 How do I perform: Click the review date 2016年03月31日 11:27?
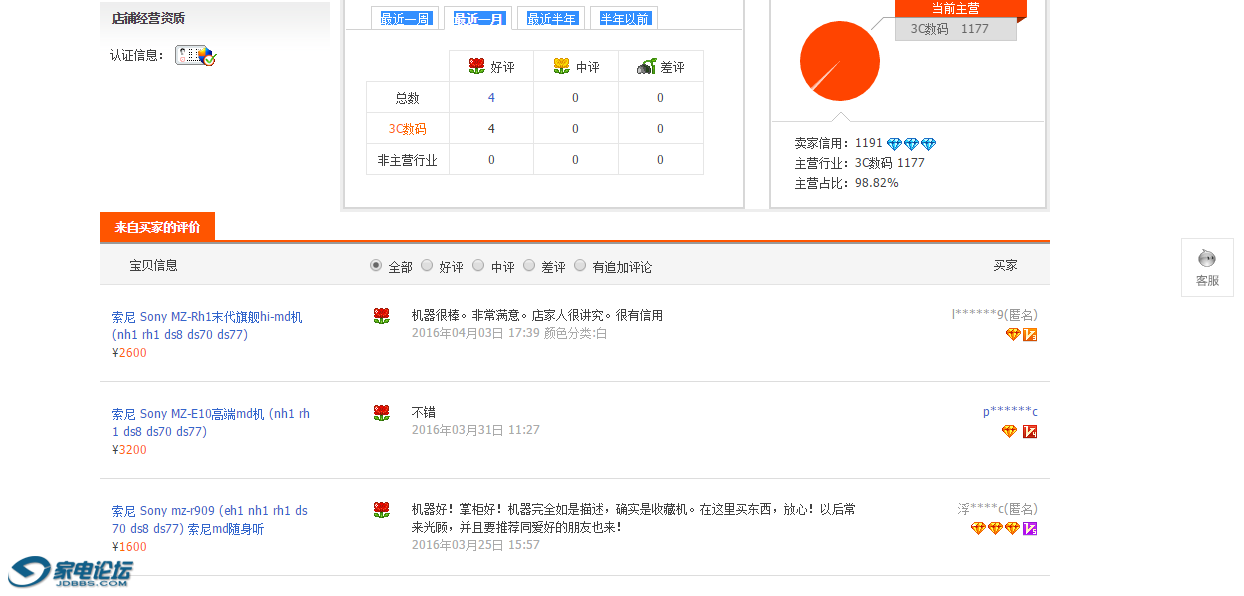476,430
